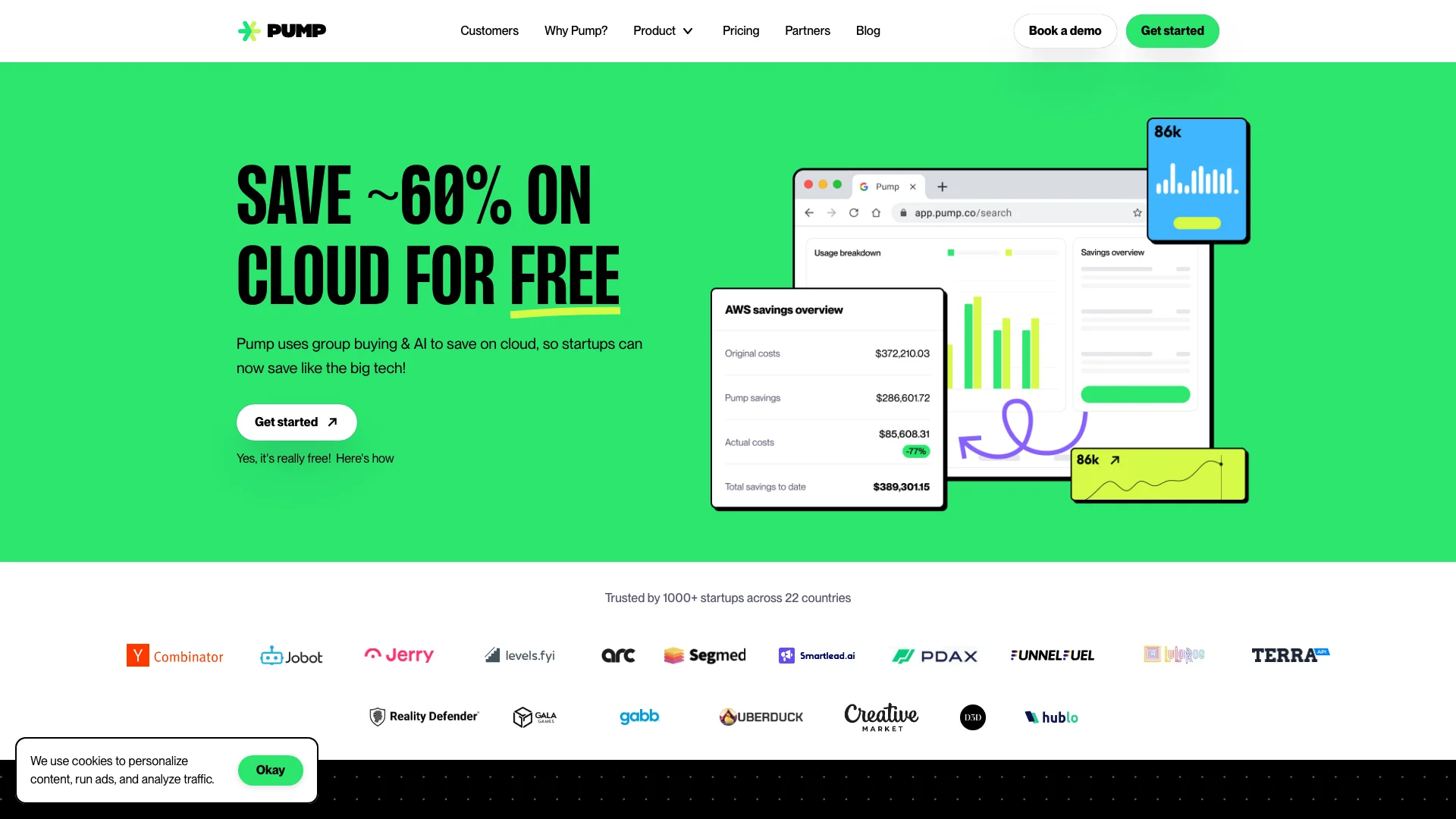Toggle the usage breakdown green data point
Screen dimensions: 1456x819
pyautogui.click(x=951, y=252)
